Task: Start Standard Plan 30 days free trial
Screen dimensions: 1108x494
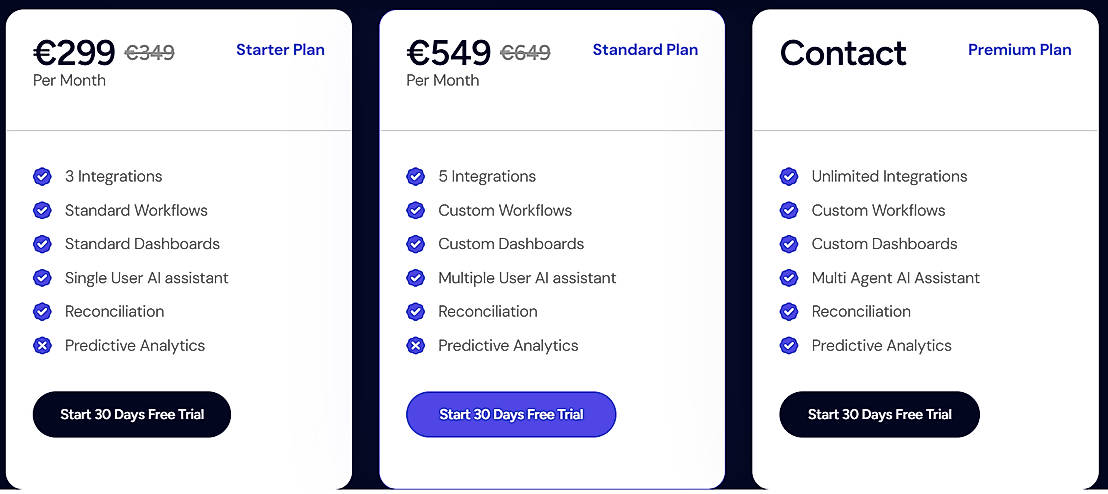Action: [x=511, y=414]
